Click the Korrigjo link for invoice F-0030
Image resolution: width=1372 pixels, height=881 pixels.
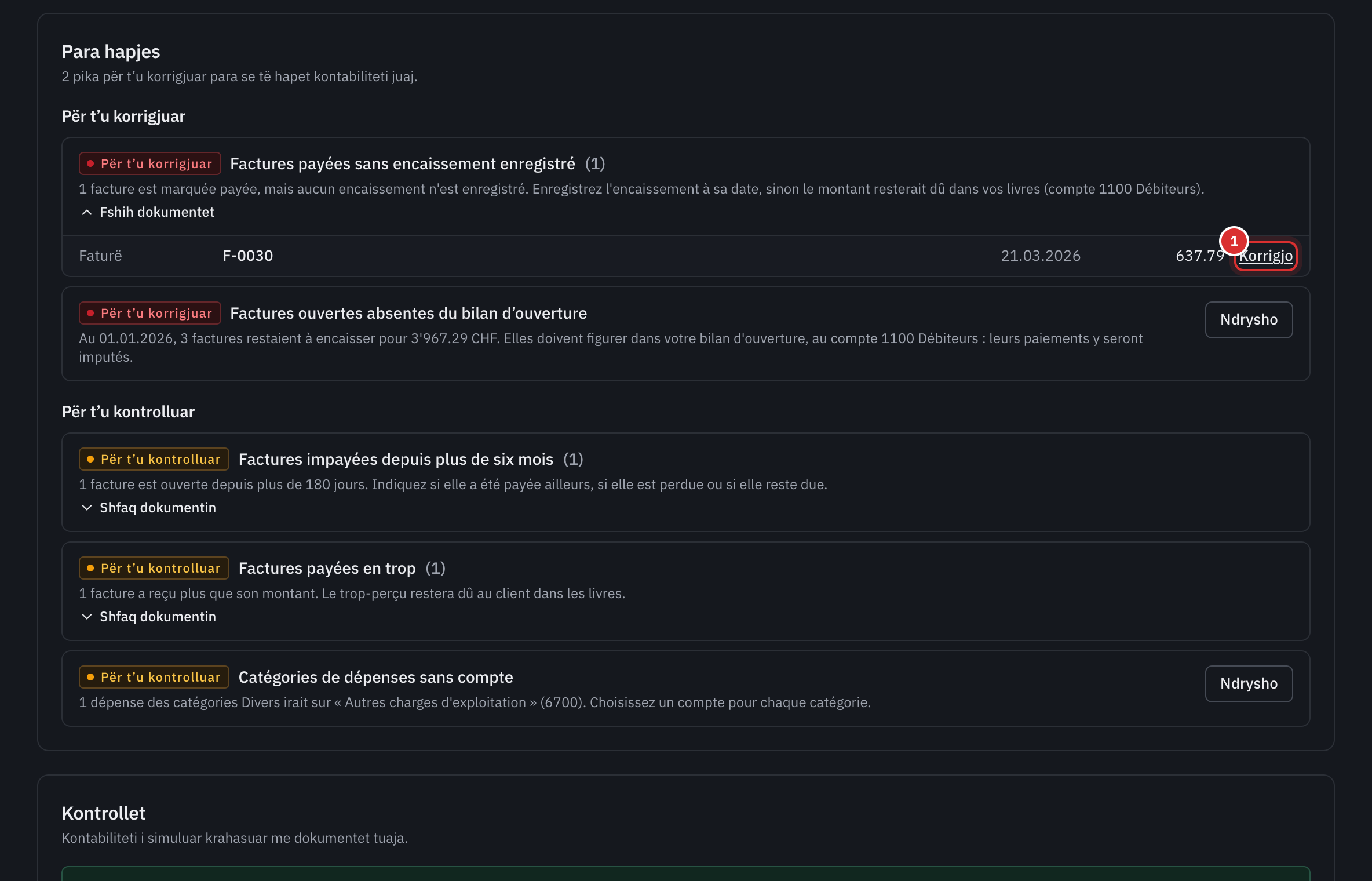click(x=1265, y=256)
